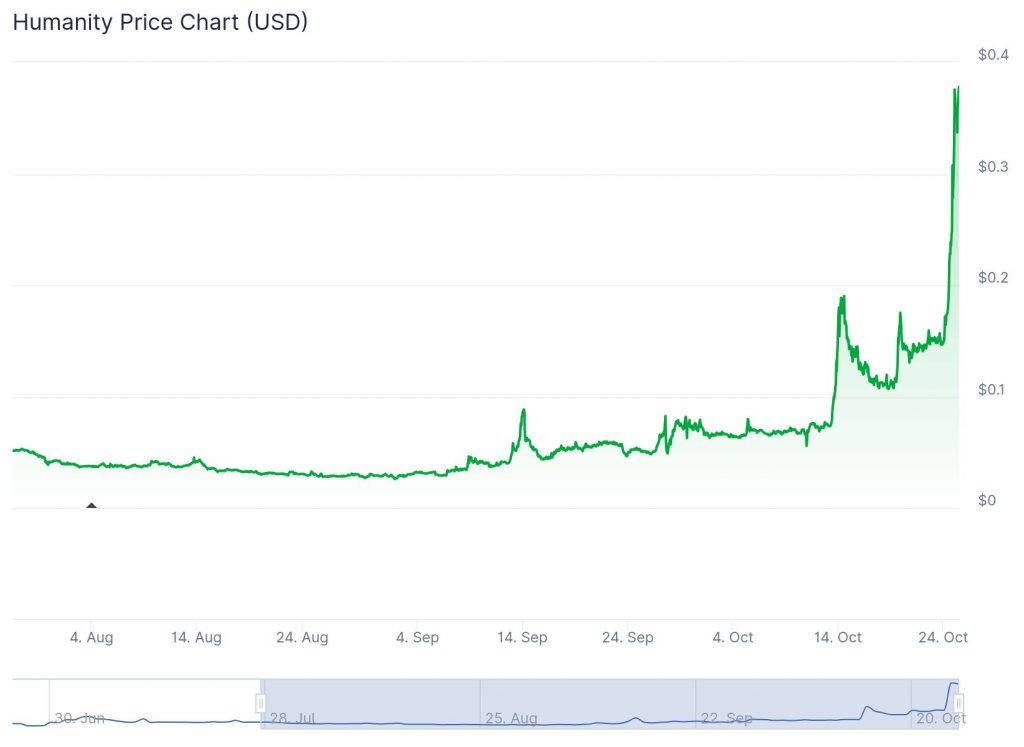This screenshot has height=747, width=1024.
Task: Select the 14. Oct x-axis date label
Action: tap(837, 637)
